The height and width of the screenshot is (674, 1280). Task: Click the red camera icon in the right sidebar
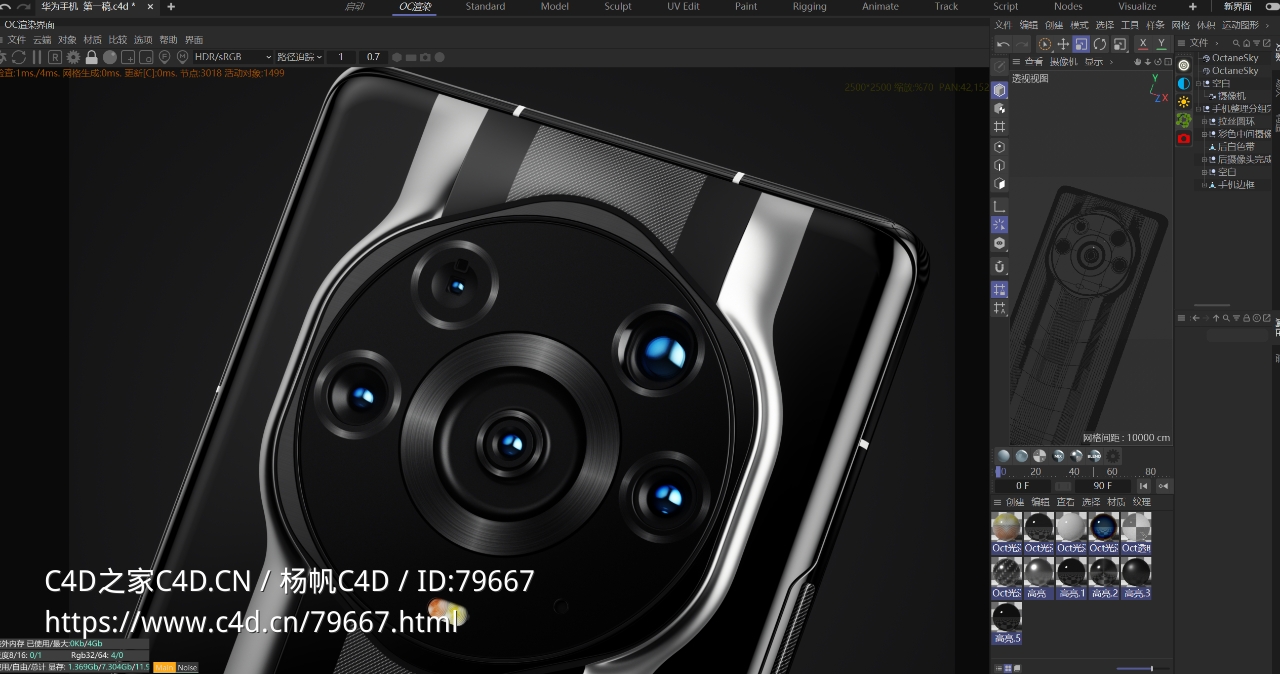1184,138
